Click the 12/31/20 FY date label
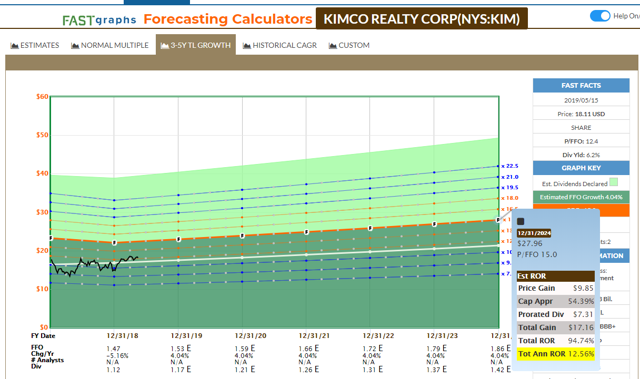The height and width of the screenshot is (379, 640). coord(250,336)
